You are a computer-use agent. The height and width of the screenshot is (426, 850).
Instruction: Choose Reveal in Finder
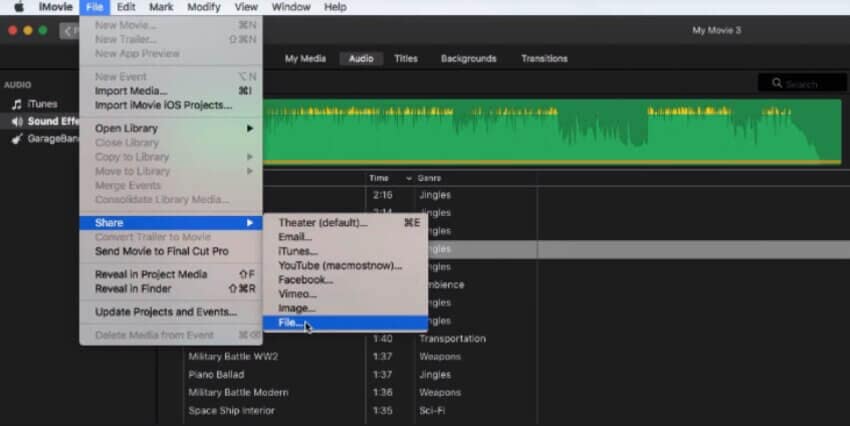point(171,289)
